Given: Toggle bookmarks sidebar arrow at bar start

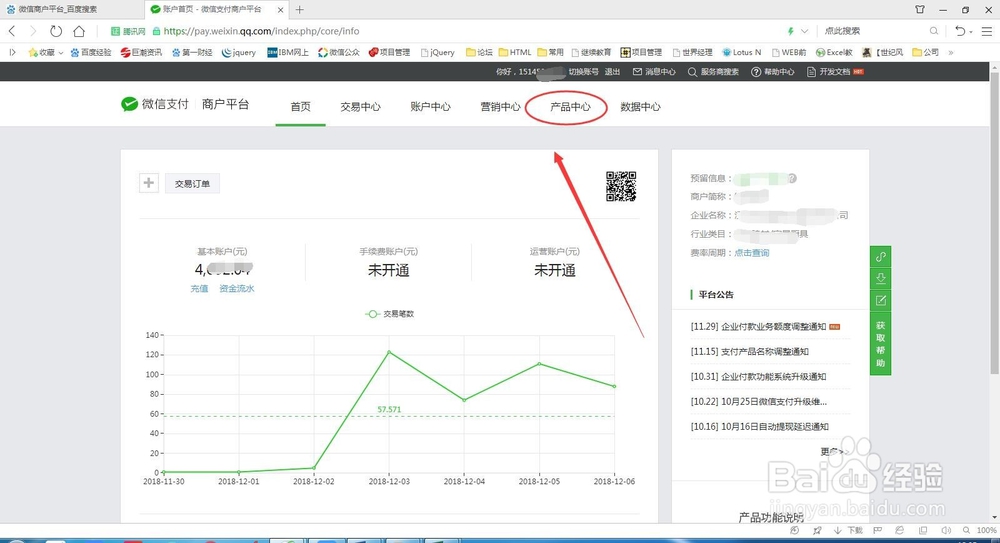Looking at the screenshot, I should pyautogui.click(x=12, y=52).
